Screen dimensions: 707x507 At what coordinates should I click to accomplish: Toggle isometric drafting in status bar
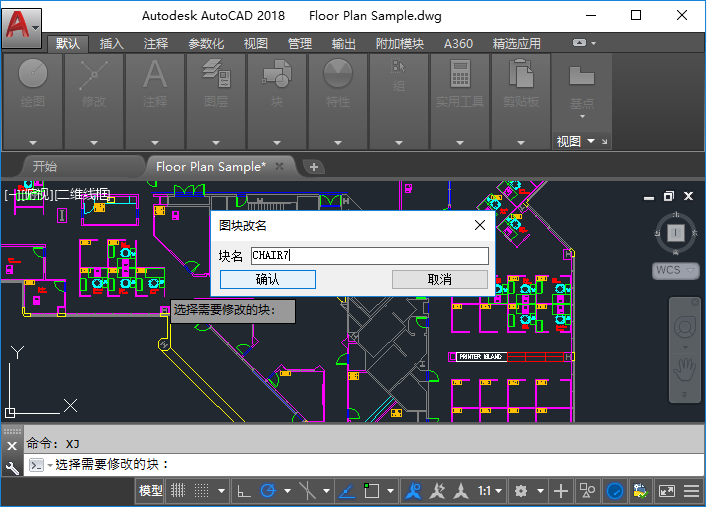click(x=307, y=491)
